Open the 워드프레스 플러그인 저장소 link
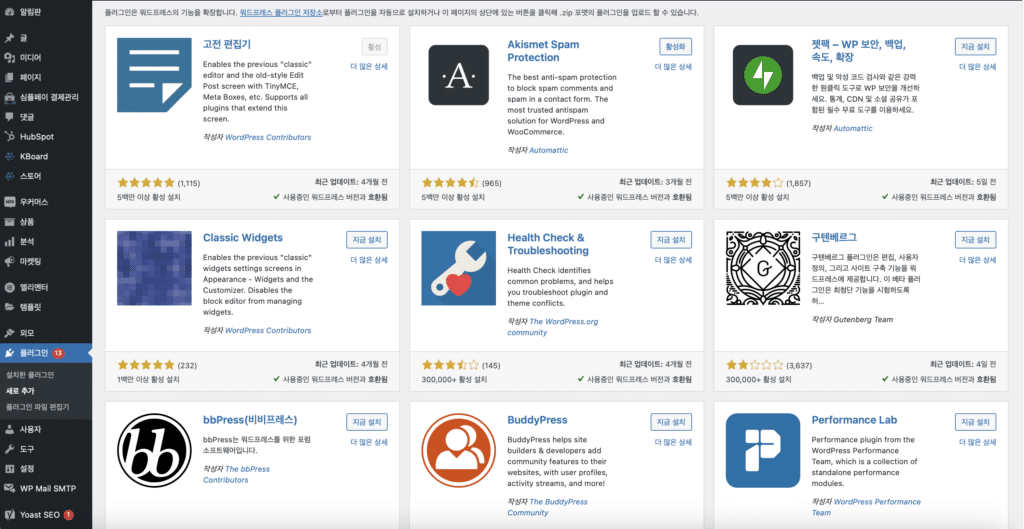Image resolution: width=1024 pixels, height=529 pixels. (281, 12)
